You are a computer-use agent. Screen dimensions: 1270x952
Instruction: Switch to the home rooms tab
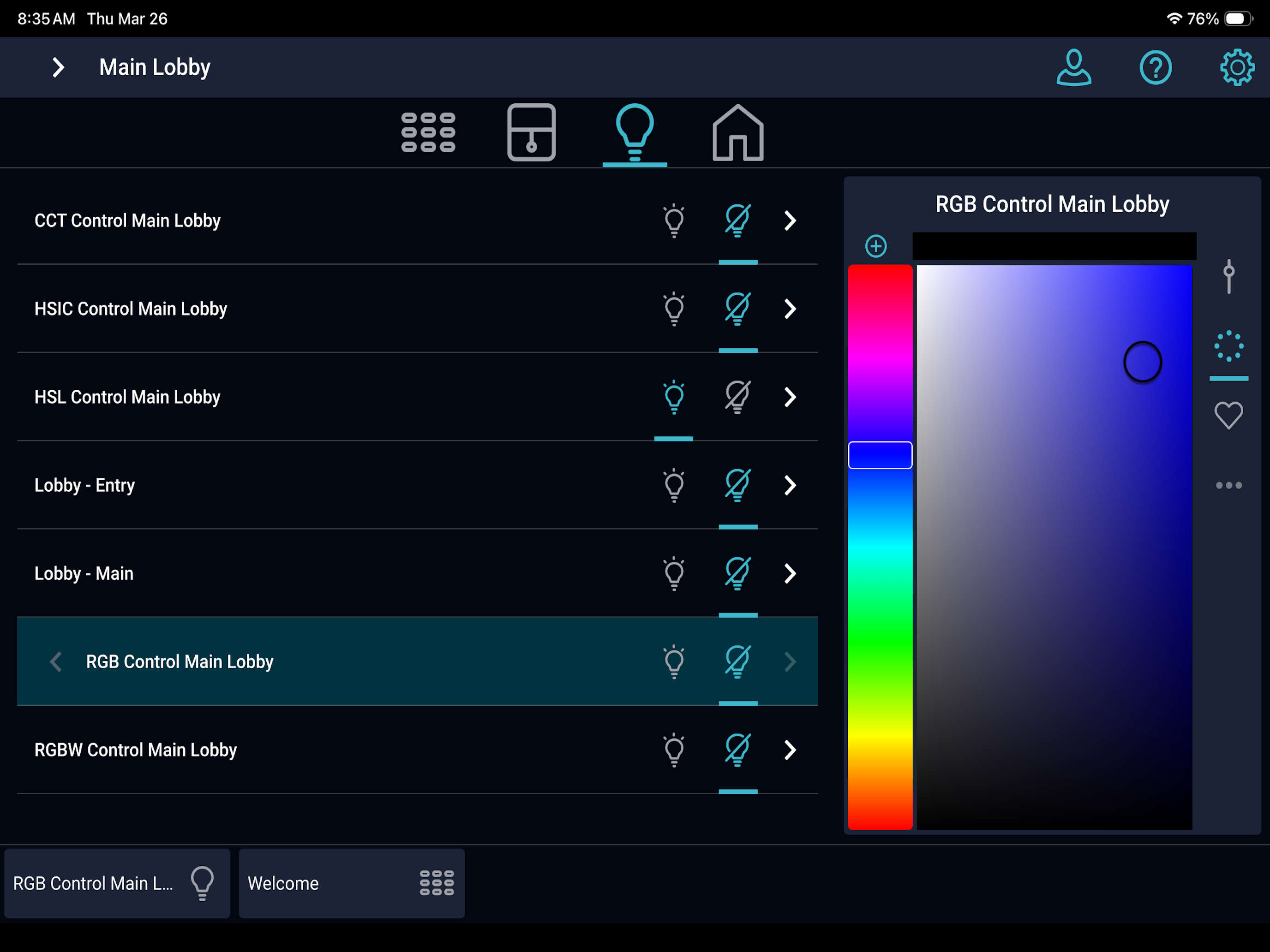(738, 132)
